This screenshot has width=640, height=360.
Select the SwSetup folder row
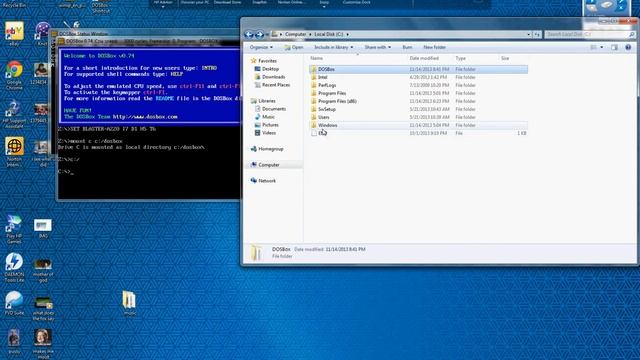[x=418, y=109]
